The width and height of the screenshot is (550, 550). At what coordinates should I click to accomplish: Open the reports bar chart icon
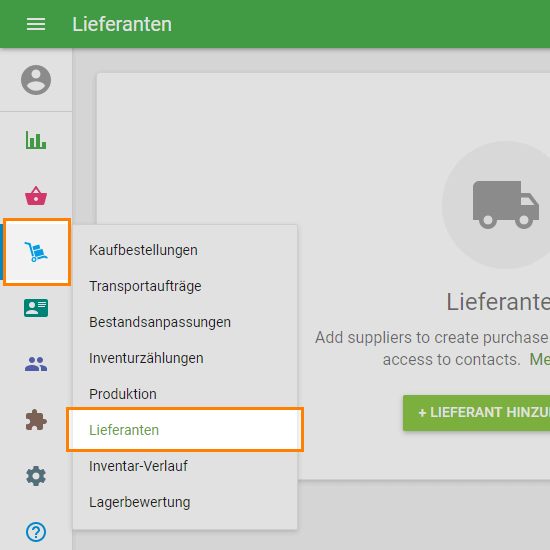[x=36, y=140]
